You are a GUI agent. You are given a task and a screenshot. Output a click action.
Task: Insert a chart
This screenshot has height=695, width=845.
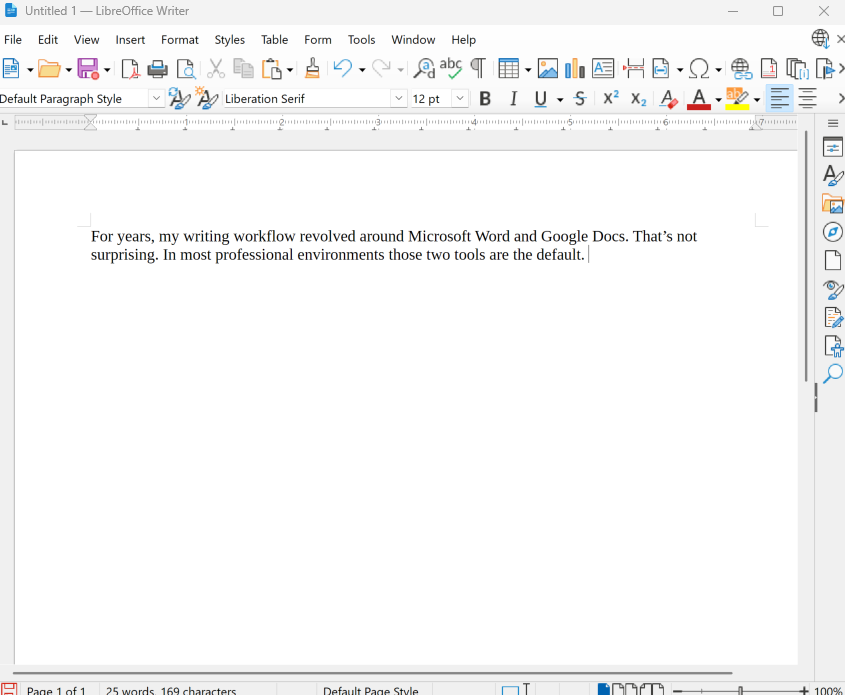click(575, 68)
